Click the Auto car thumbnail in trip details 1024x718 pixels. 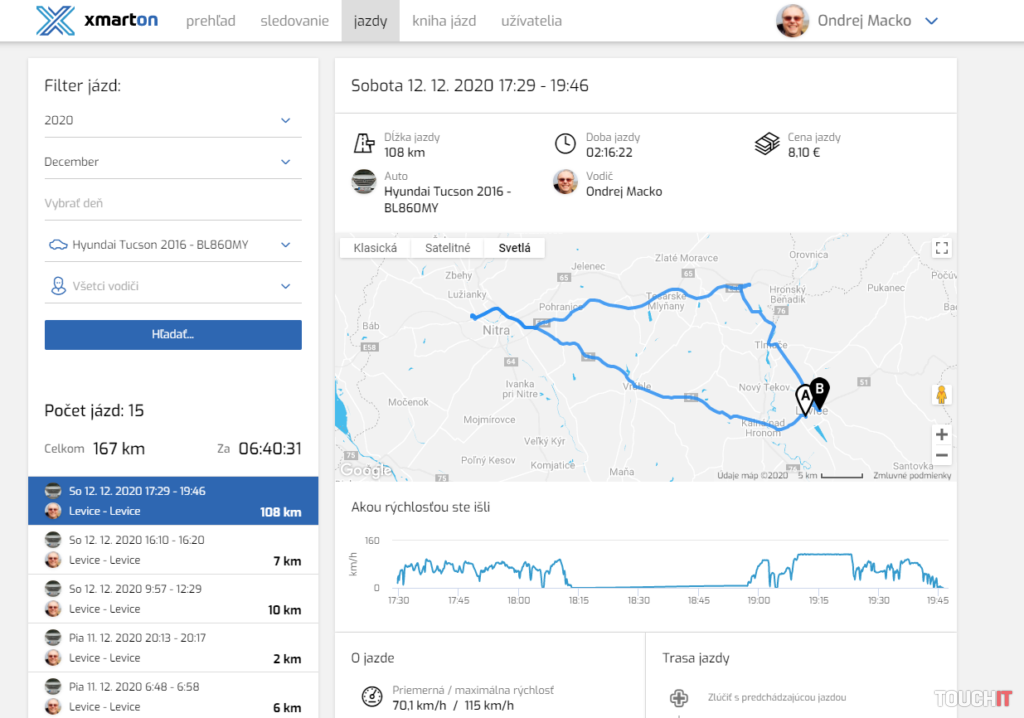click(x=364, y=182)
